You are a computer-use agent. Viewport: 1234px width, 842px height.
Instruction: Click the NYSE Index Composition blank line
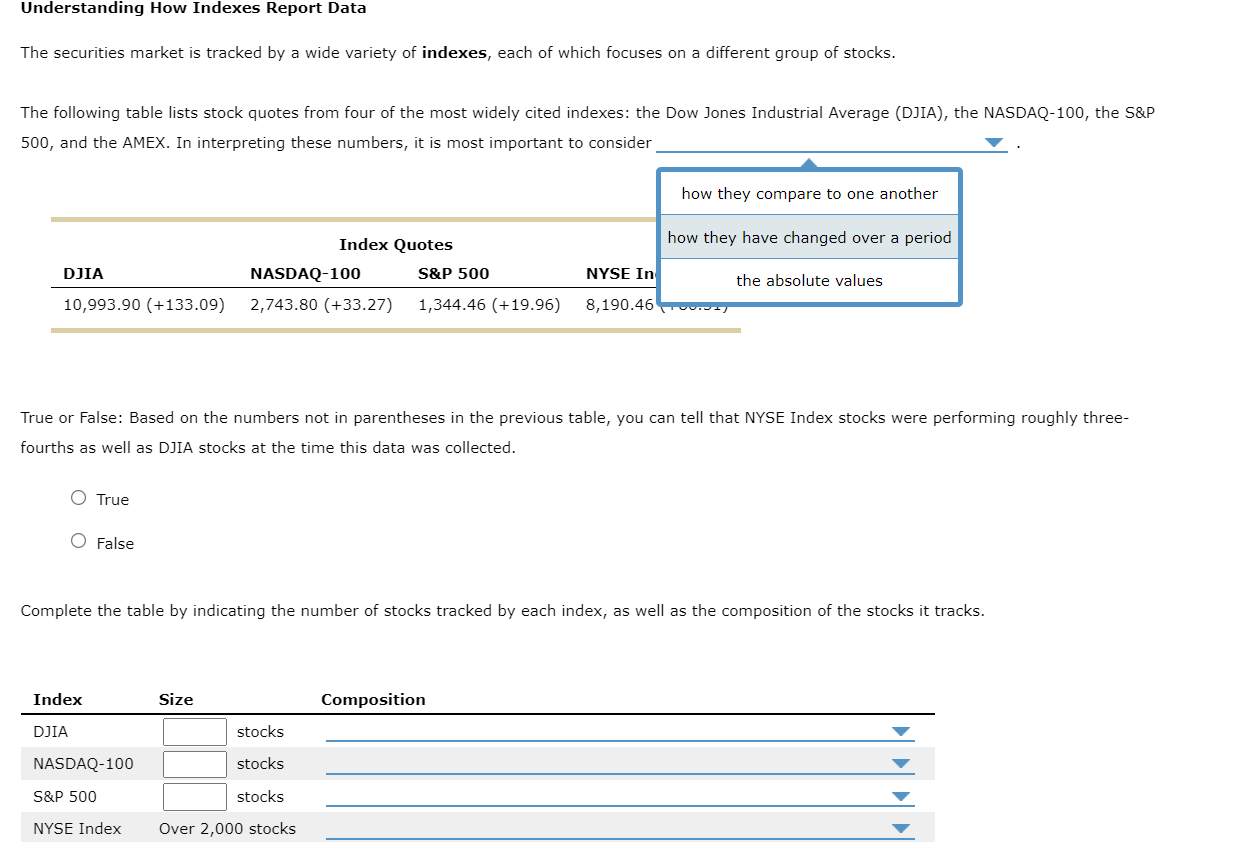600,832
